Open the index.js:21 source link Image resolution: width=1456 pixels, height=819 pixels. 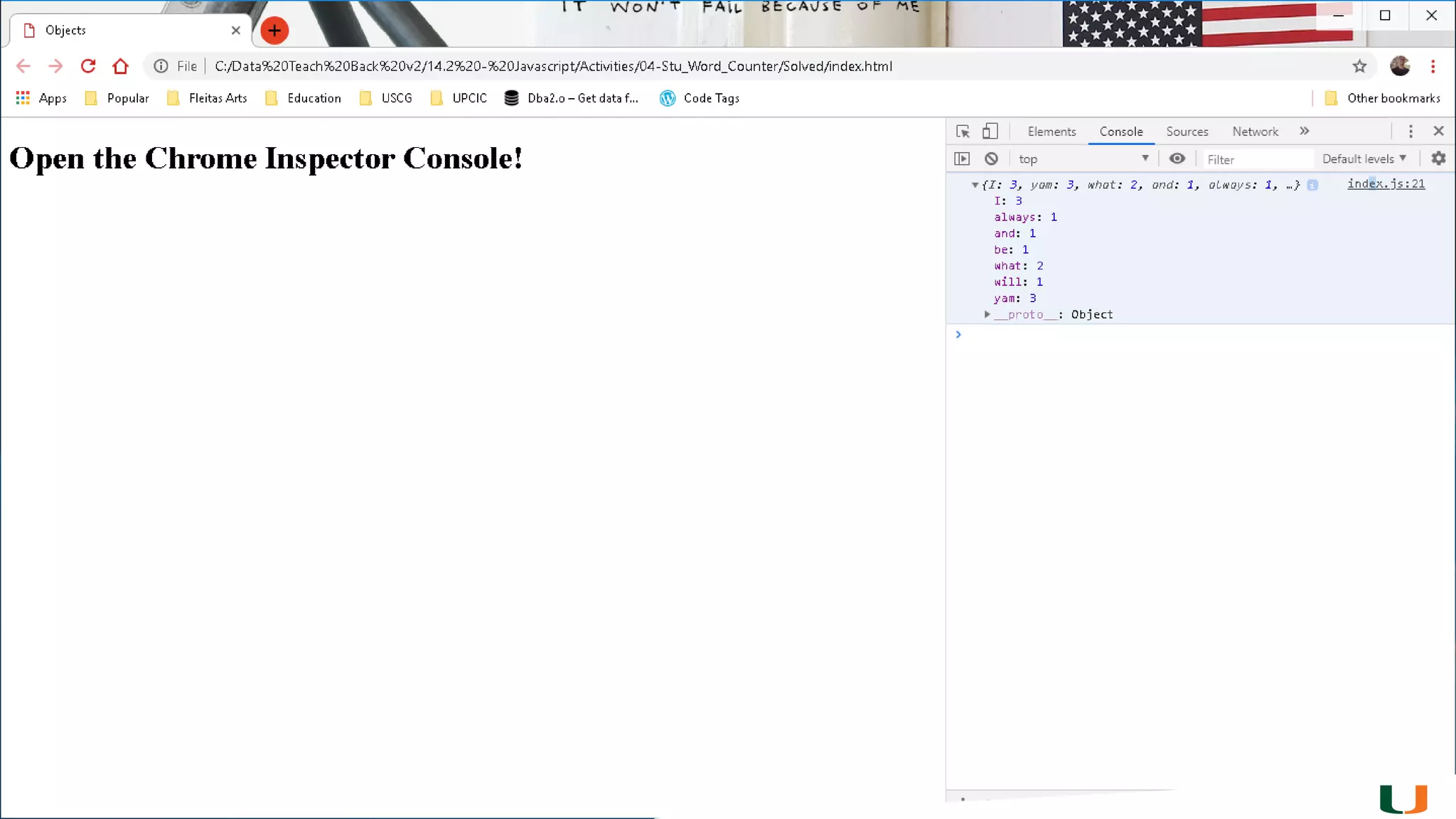point(1386,183)
